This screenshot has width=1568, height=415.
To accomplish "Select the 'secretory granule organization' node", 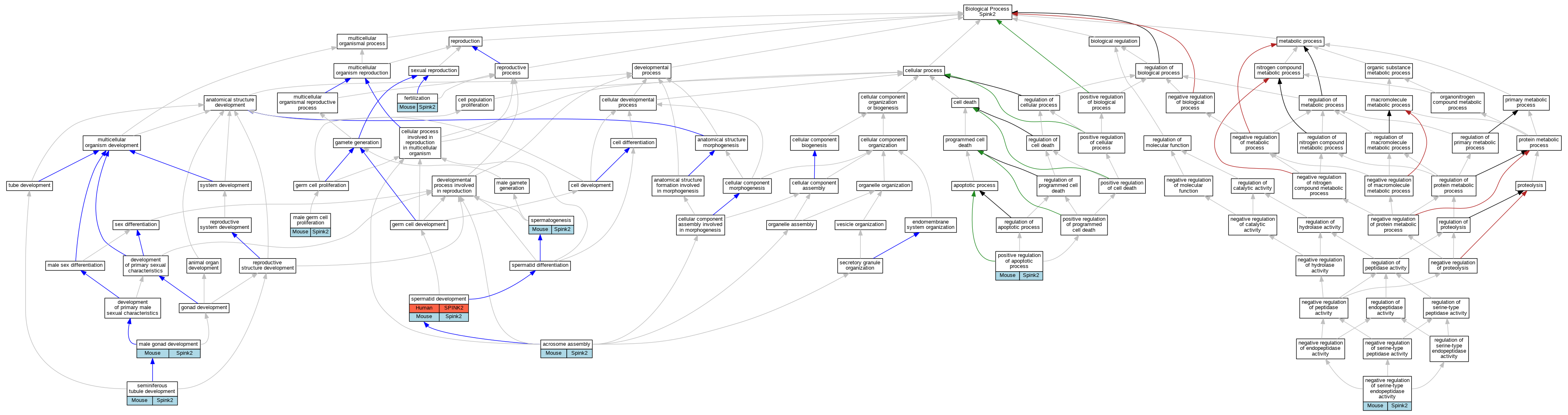I will pyautogui.click(x=860, y=265).
